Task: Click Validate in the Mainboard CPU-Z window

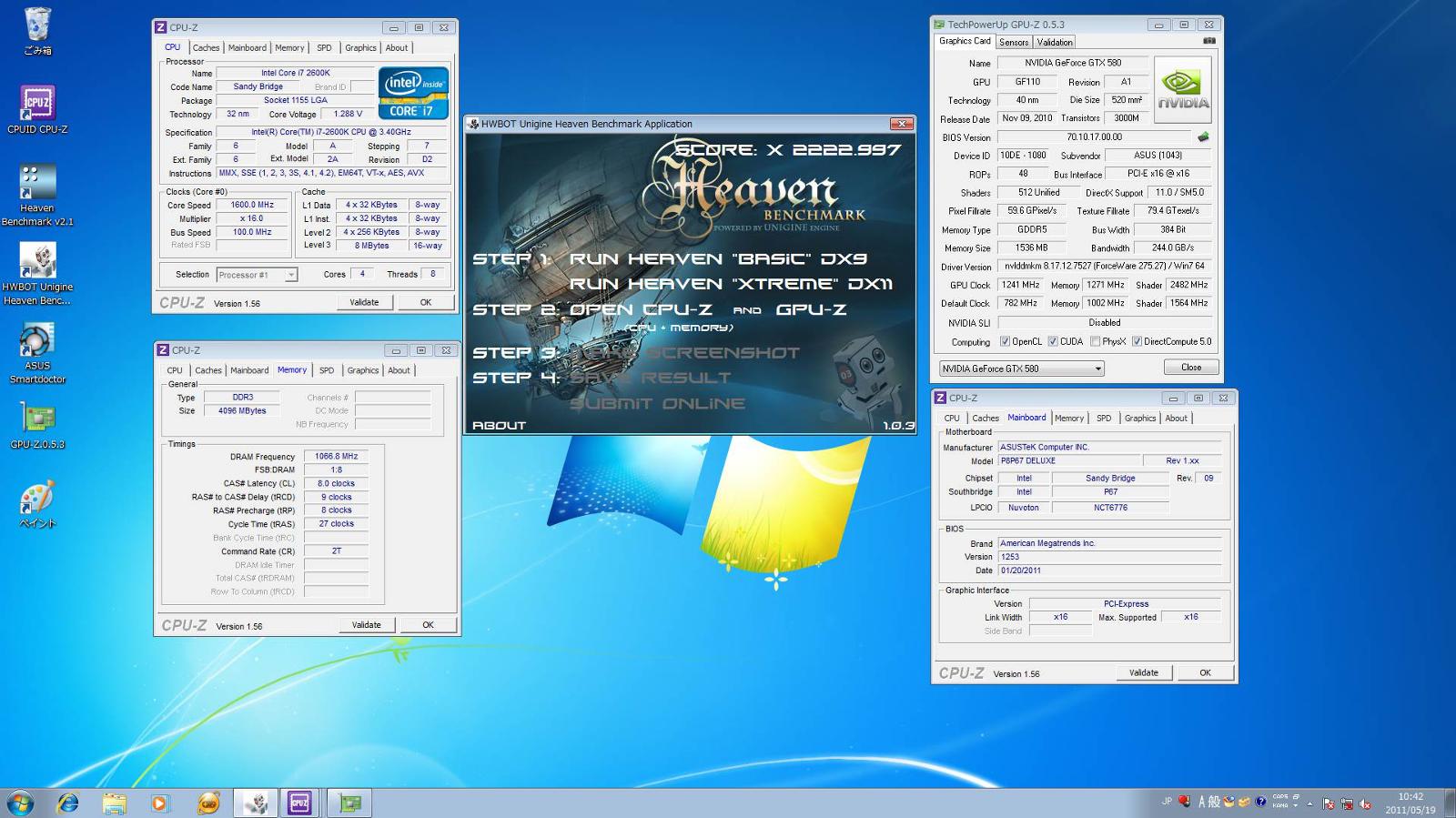Action: click(1144, 672)
